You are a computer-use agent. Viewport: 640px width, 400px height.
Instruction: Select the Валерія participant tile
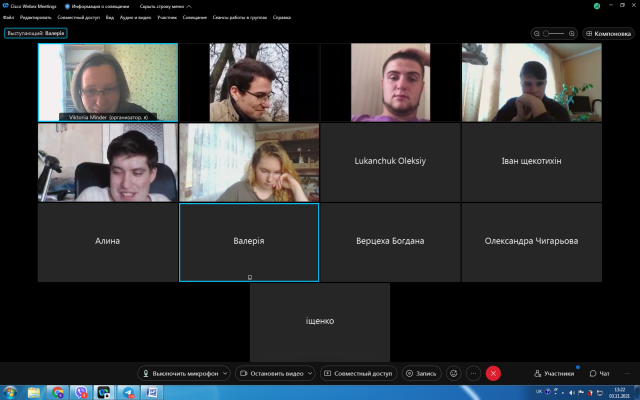pyautogui.click(x=249, y=242)
